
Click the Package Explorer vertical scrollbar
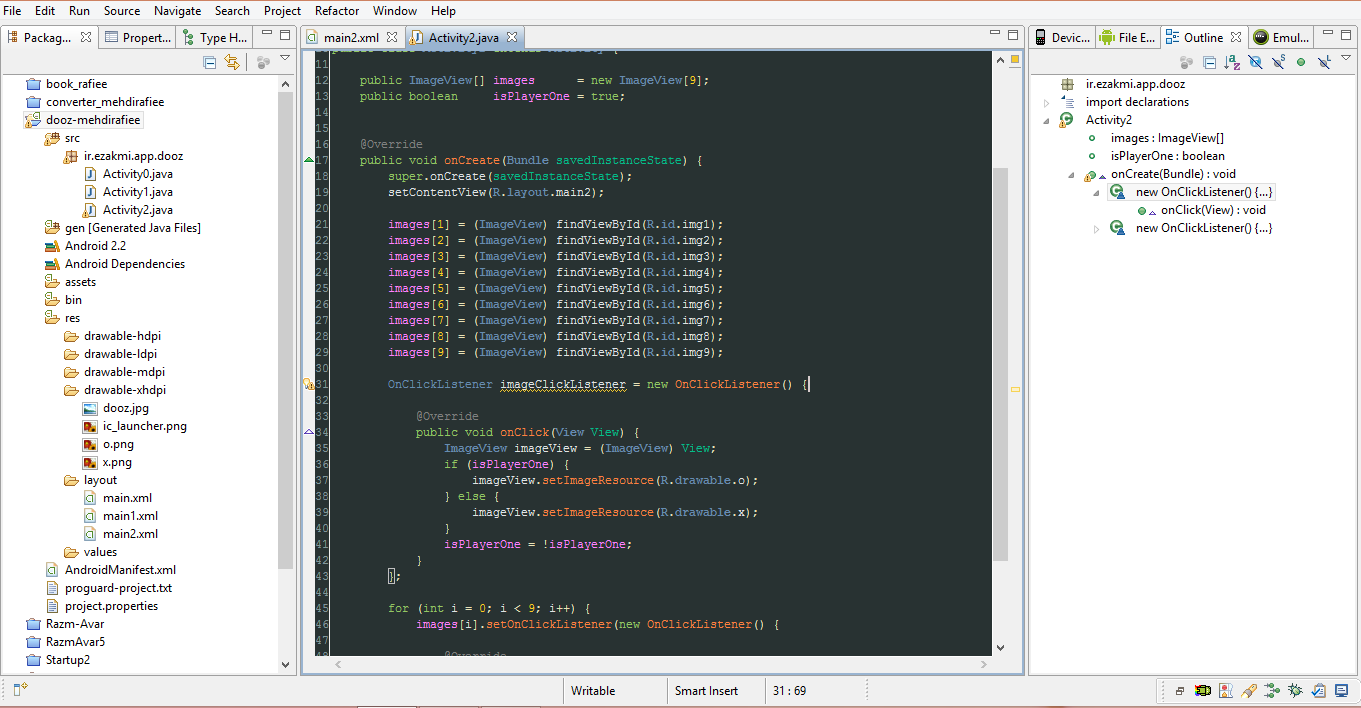286,330
